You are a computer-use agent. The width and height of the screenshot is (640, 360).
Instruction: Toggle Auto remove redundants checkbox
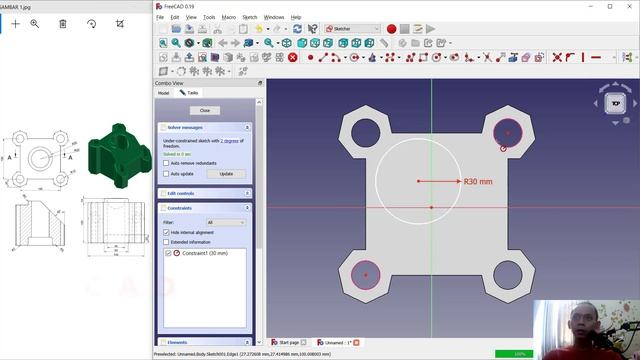click(x=166, y=163)
